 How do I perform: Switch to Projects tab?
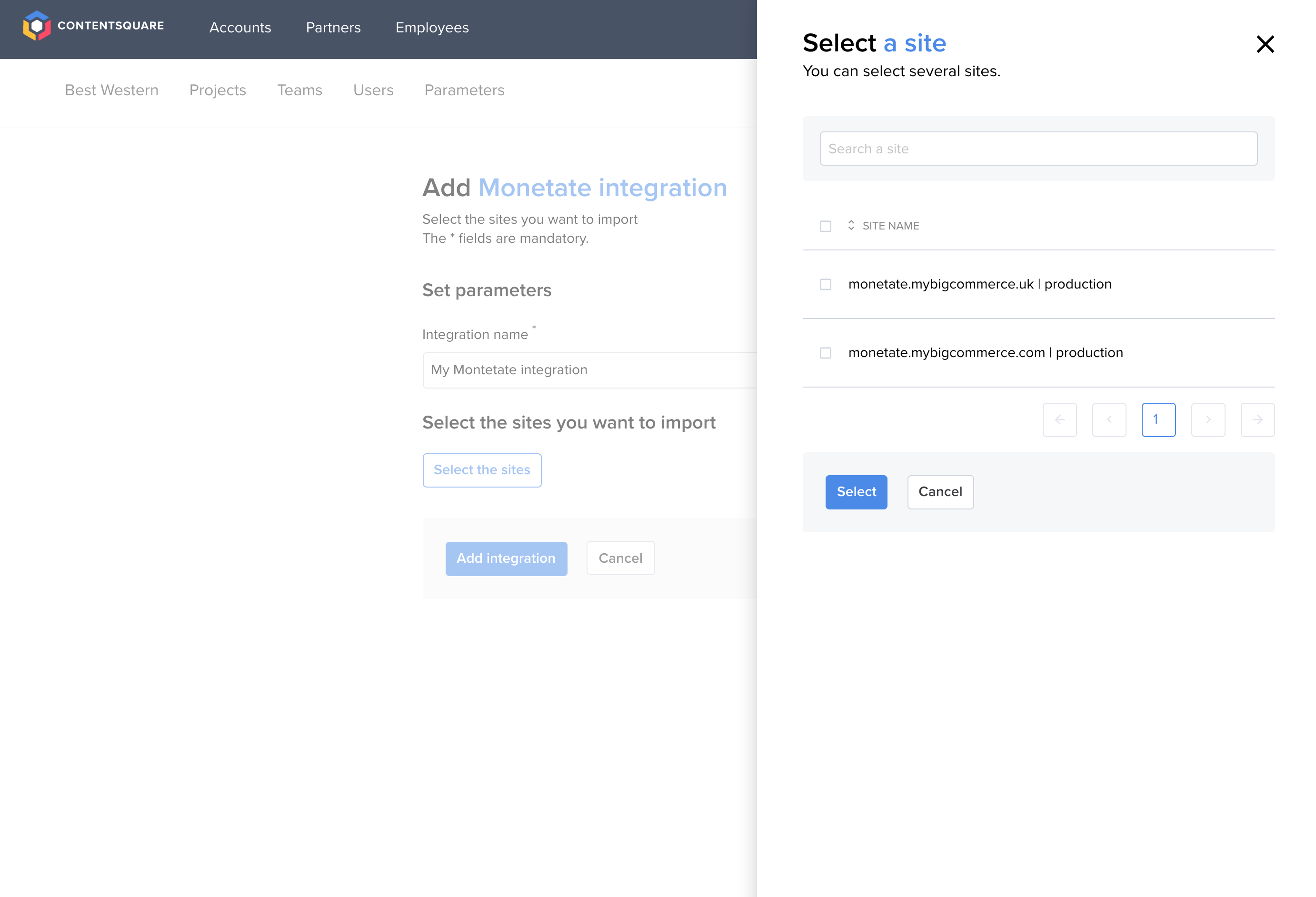click(218, 90)
